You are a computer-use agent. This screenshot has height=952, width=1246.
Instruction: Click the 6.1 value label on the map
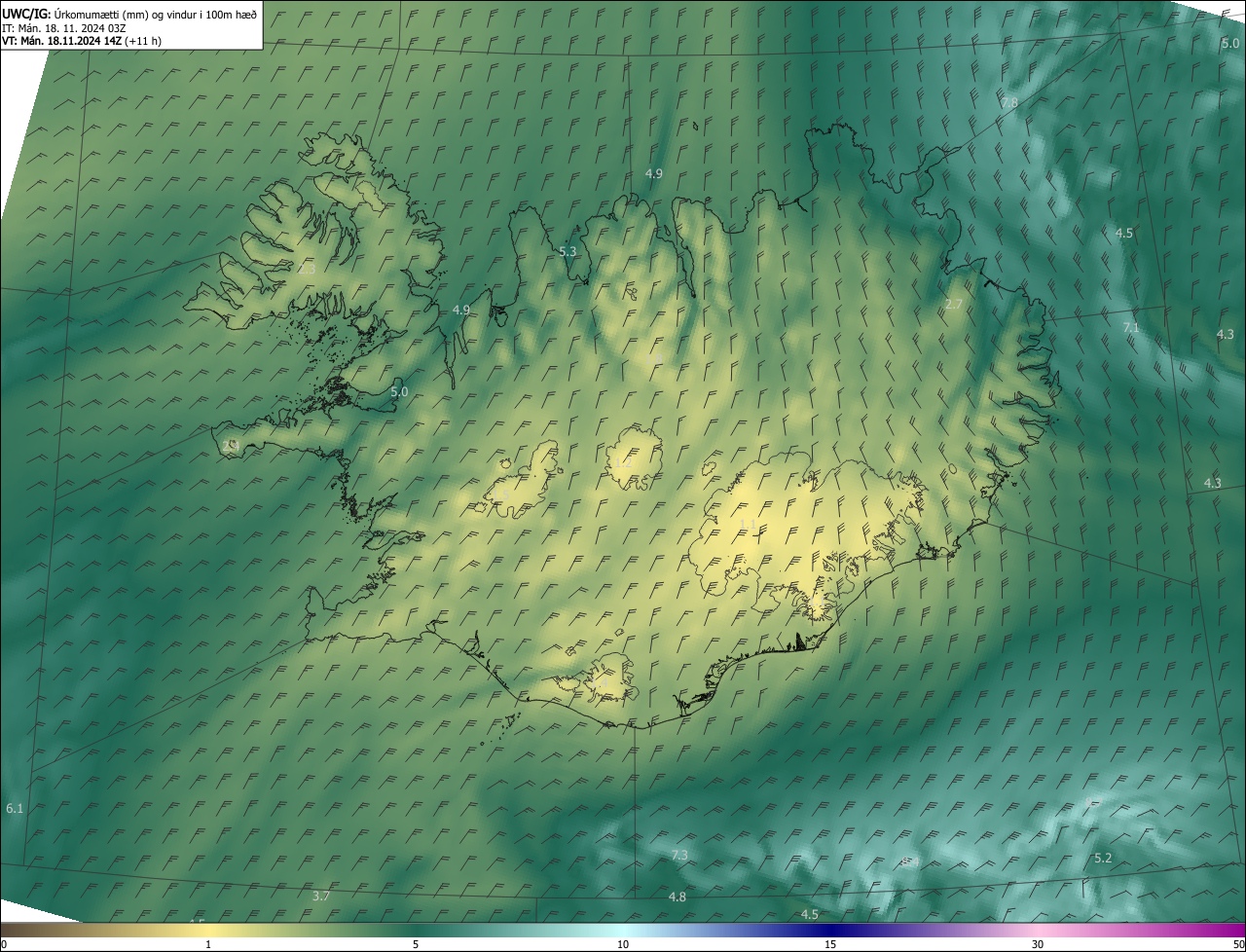click(15, 808)
